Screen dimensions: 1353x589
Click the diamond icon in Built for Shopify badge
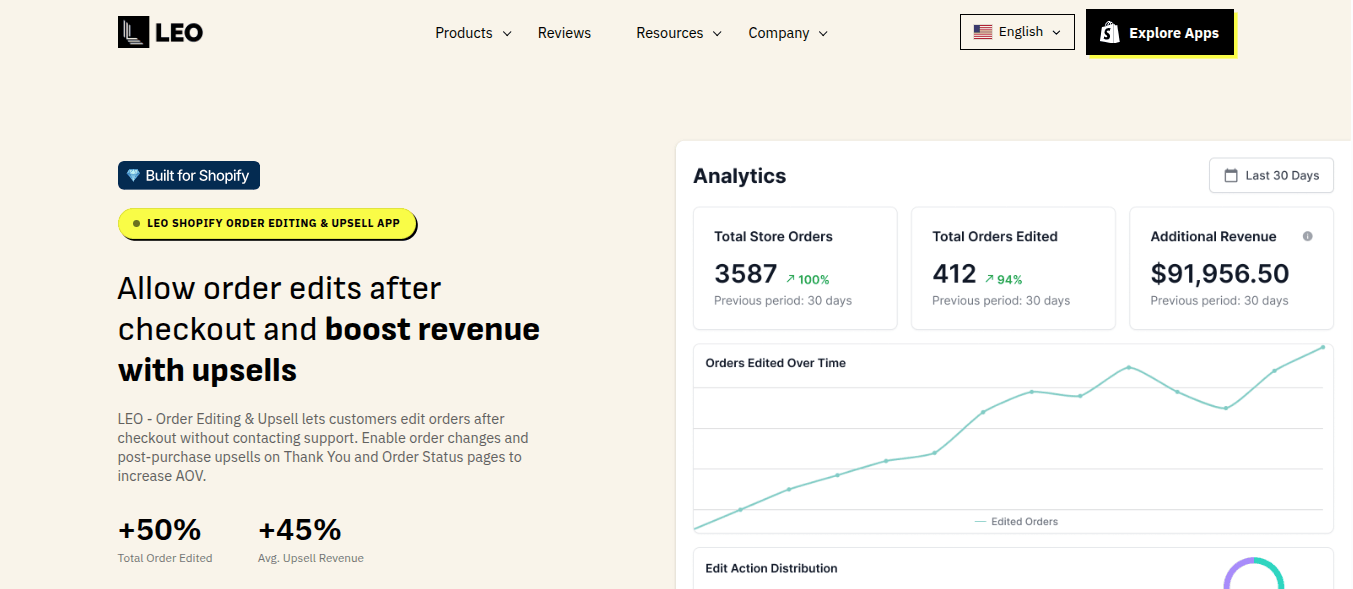pyautogui.click(x=133, y=176)
